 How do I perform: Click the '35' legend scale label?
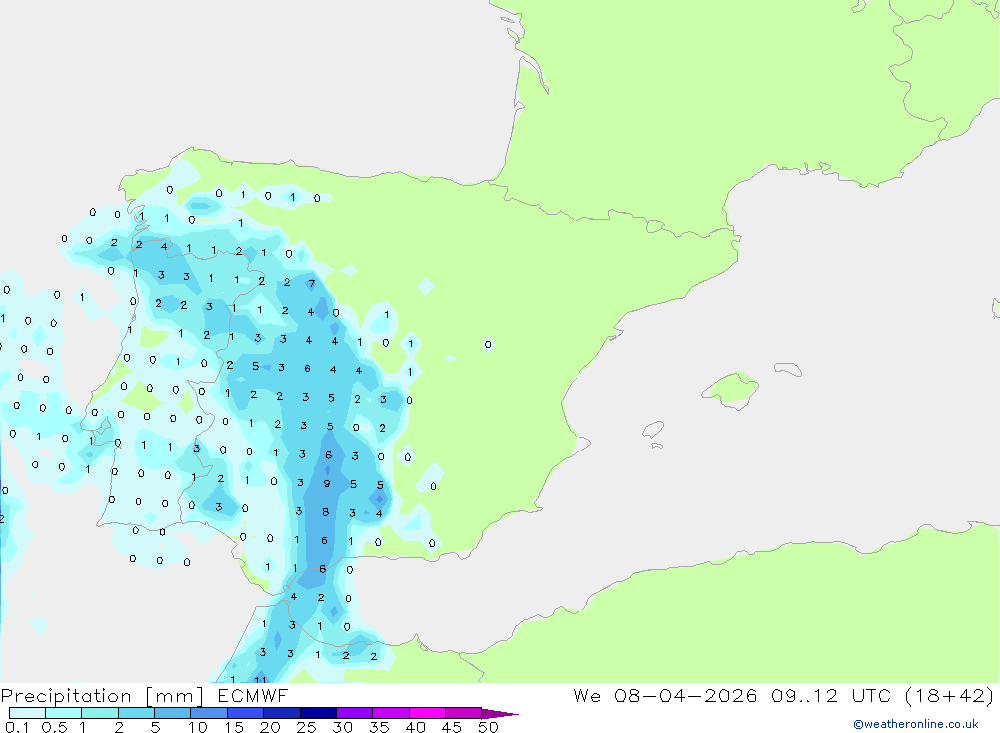click(x=379, y=727)
